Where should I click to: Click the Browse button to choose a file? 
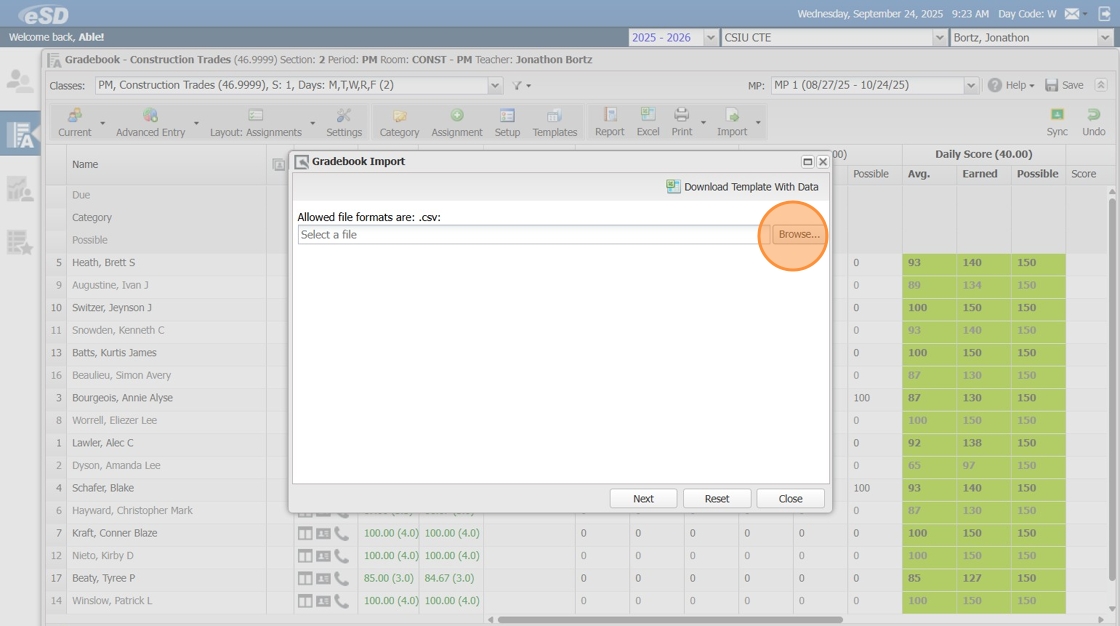click(798, 234)
